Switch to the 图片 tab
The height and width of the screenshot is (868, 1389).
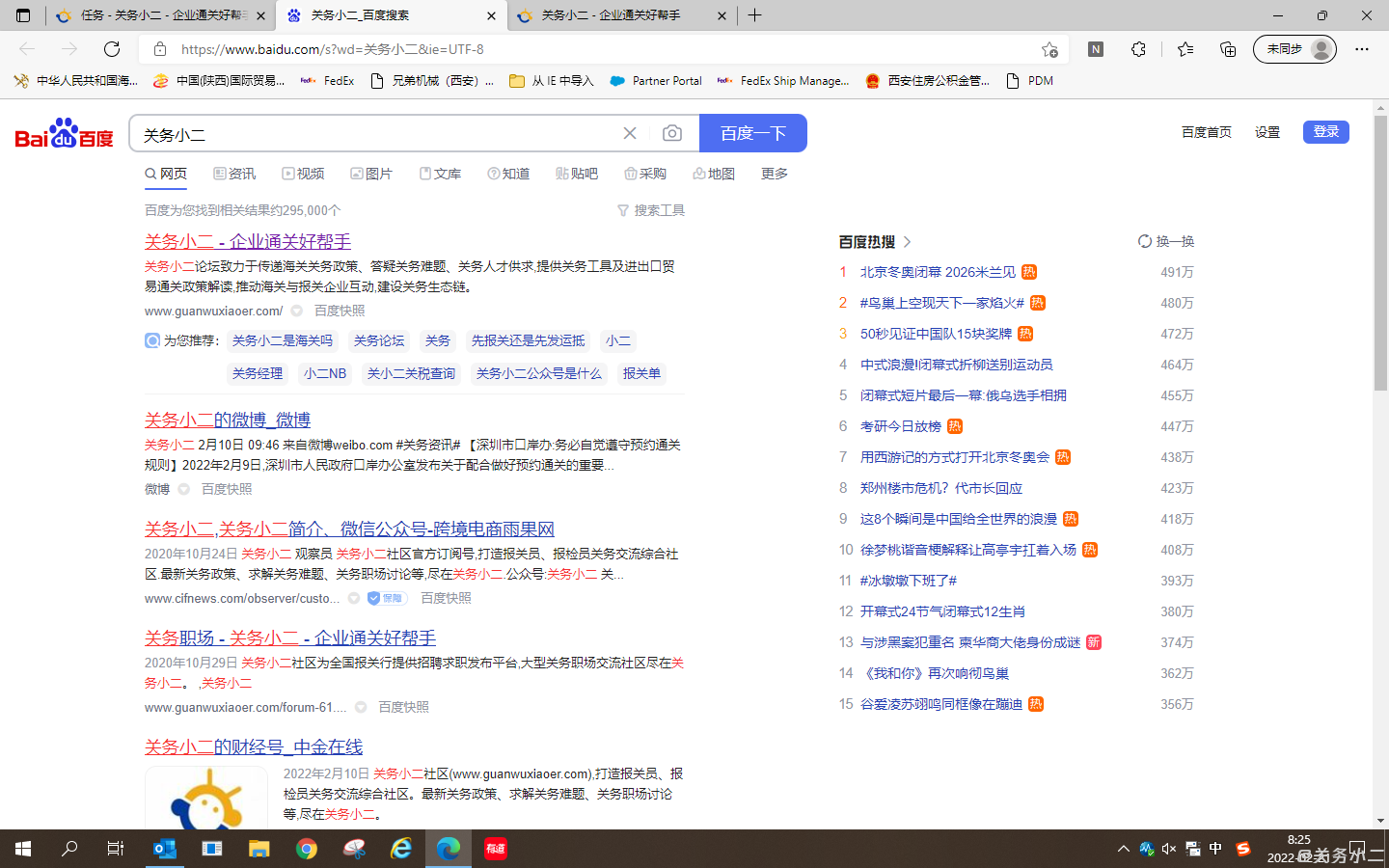click(371, 174)
